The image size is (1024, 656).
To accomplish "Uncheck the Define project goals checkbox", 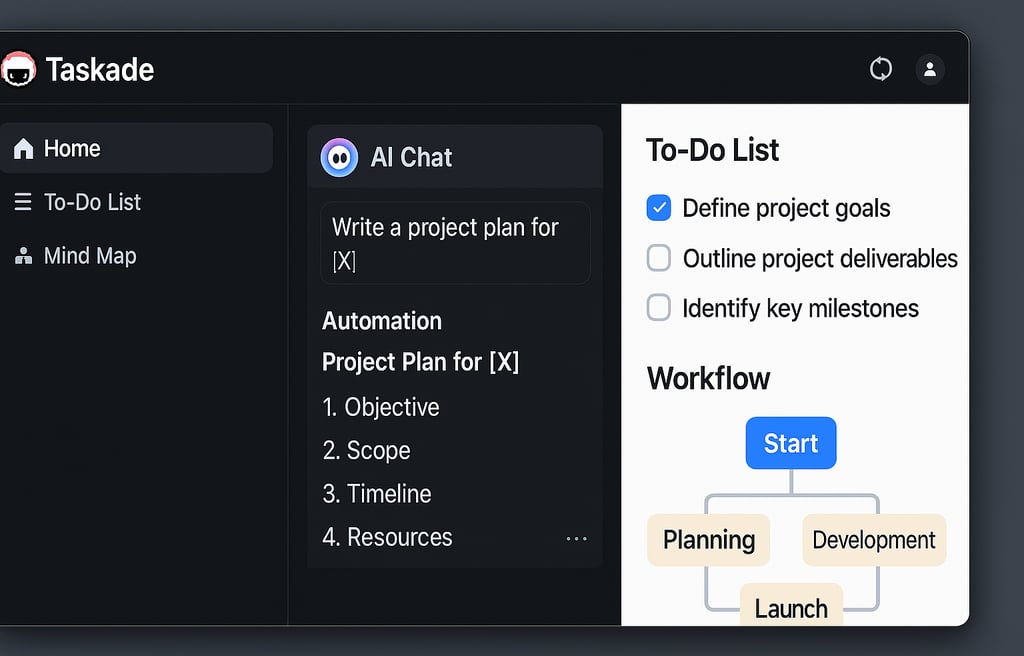I will 658,208.
